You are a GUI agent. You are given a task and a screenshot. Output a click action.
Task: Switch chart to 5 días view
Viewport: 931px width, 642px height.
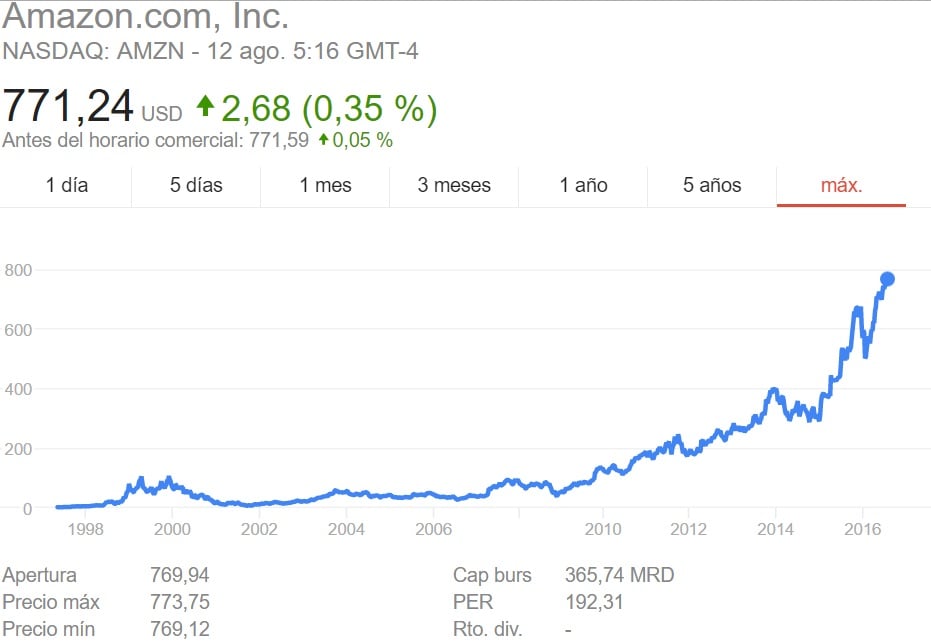click(196, 185)
